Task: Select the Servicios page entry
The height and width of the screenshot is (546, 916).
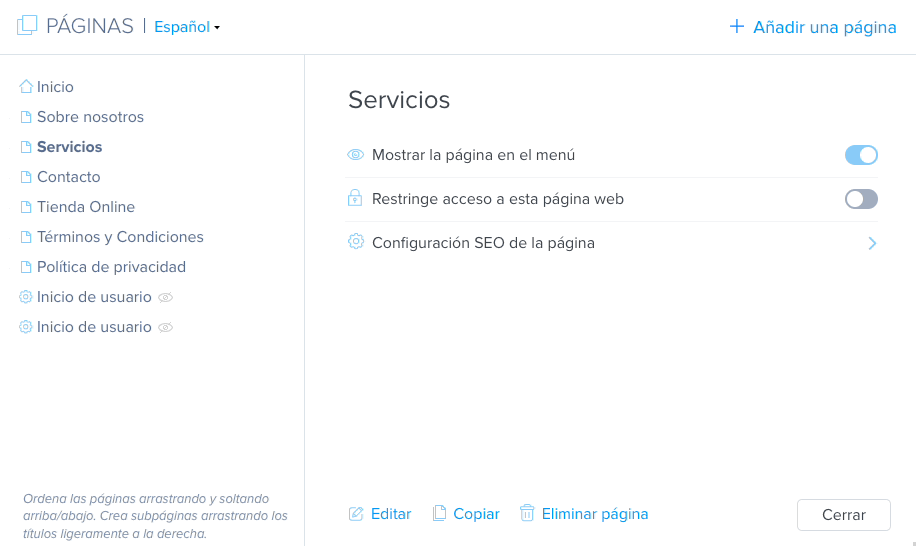Action: (70, 147)
